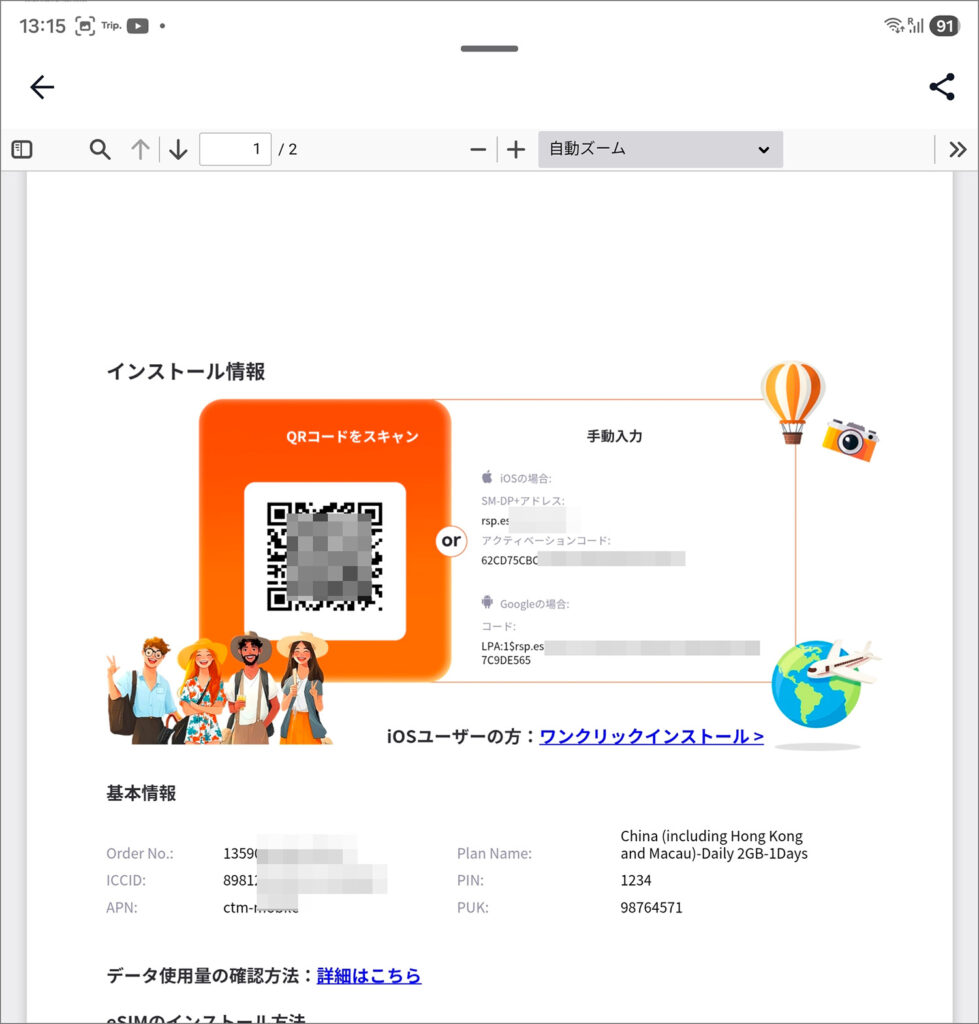Zoom out with minus button
The image size is (979, 1024).
(x=478, y=150)
